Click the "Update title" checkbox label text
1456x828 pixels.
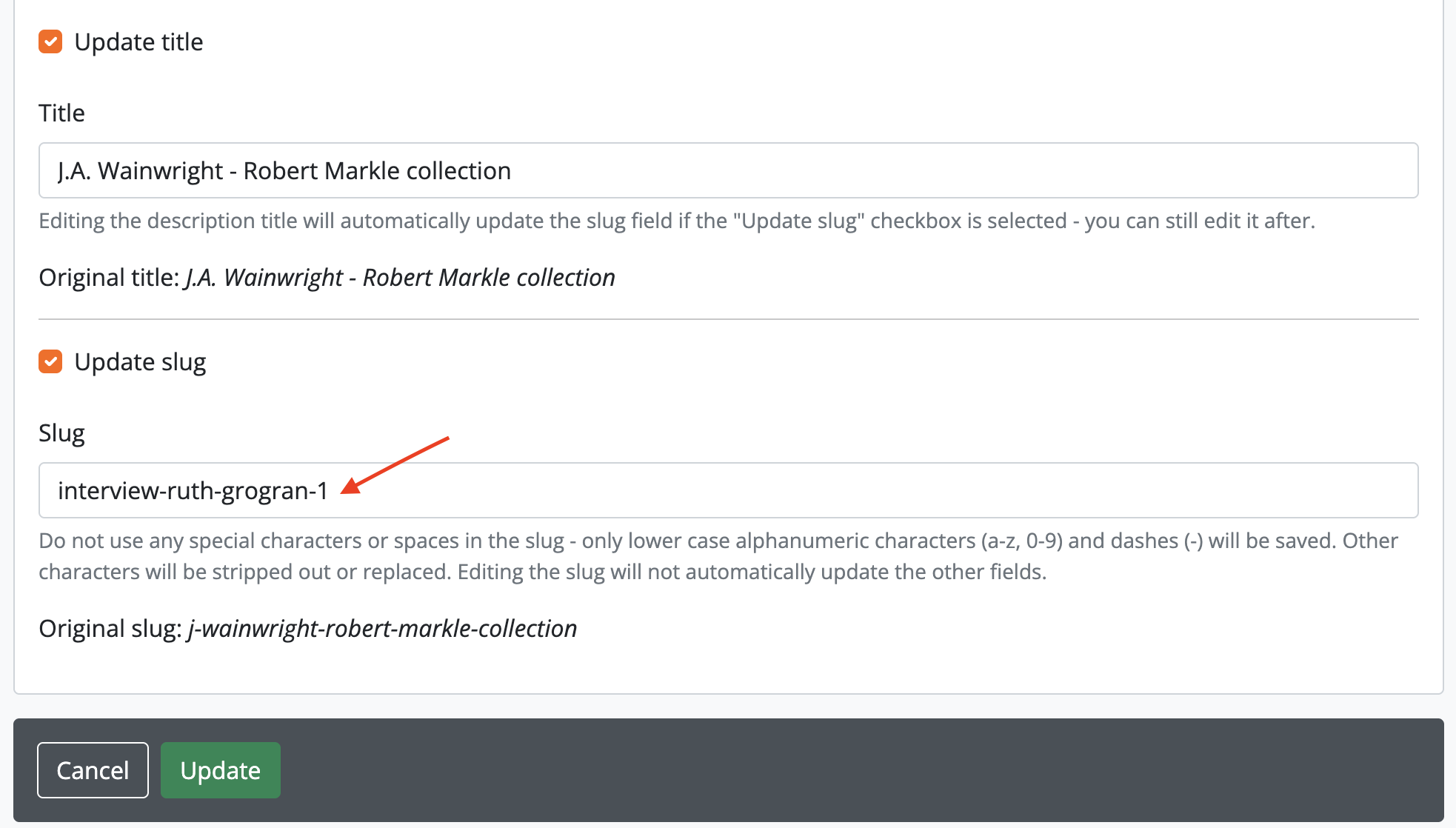[x=138, y=42]
